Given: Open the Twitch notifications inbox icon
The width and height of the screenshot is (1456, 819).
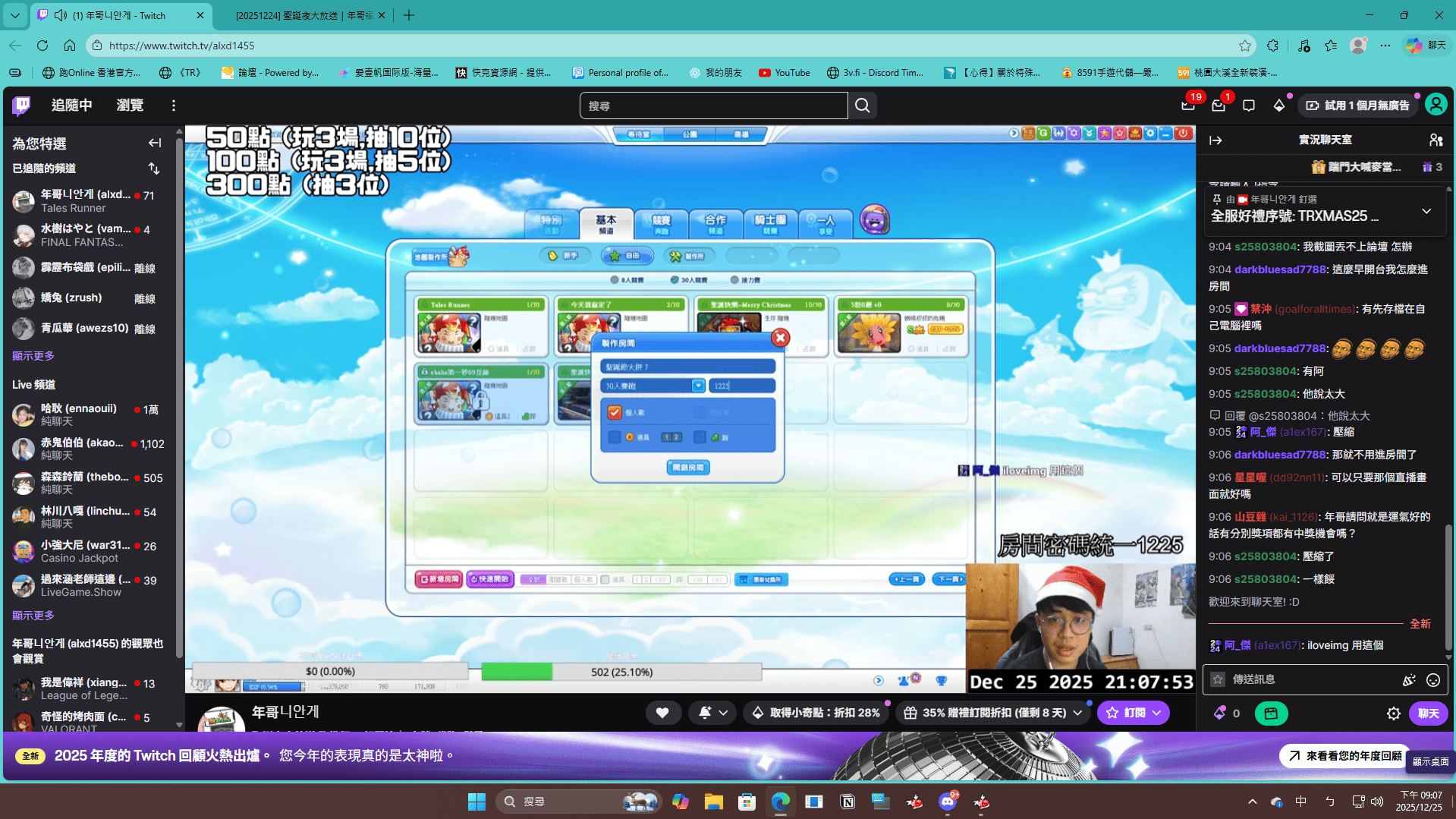Looking at the screenshot, I should 1218,106.
